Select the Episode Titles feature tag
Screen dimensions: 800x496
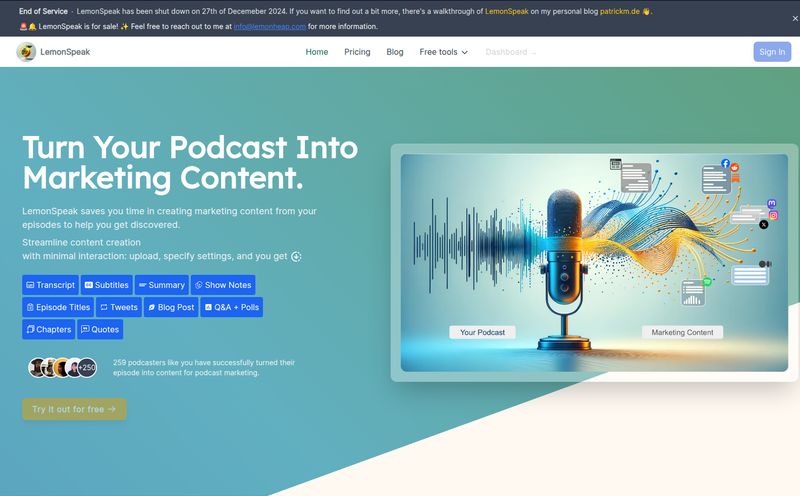58,307
